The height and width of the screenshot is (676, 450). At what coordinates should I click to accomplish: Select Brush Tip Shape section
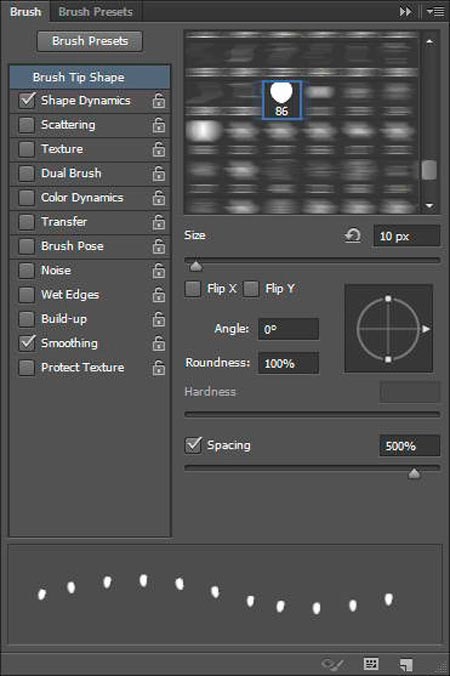pyautogui.click(x=90, y=77)
